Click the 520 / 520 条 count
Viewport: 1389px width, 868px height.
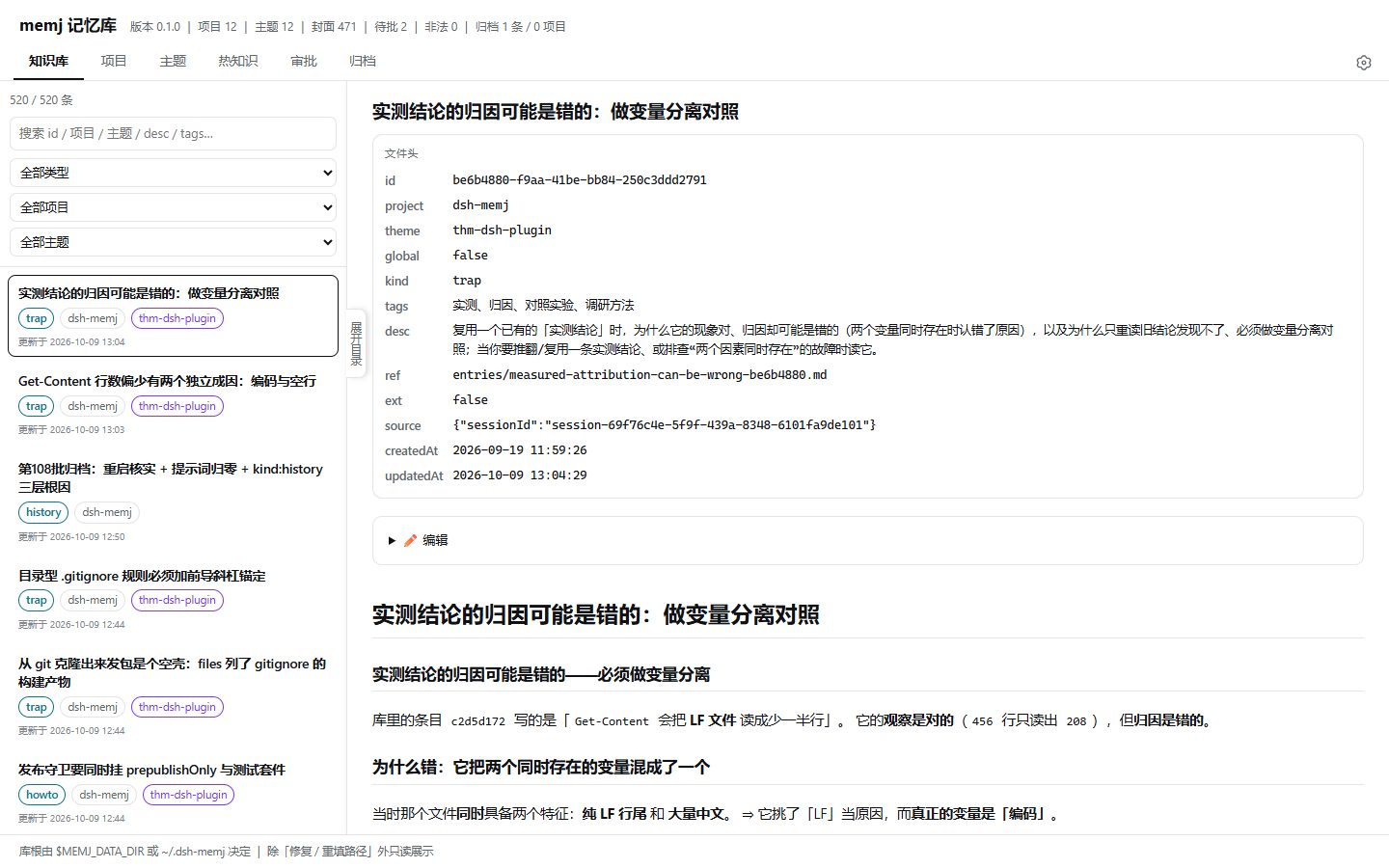coord(41,100)
